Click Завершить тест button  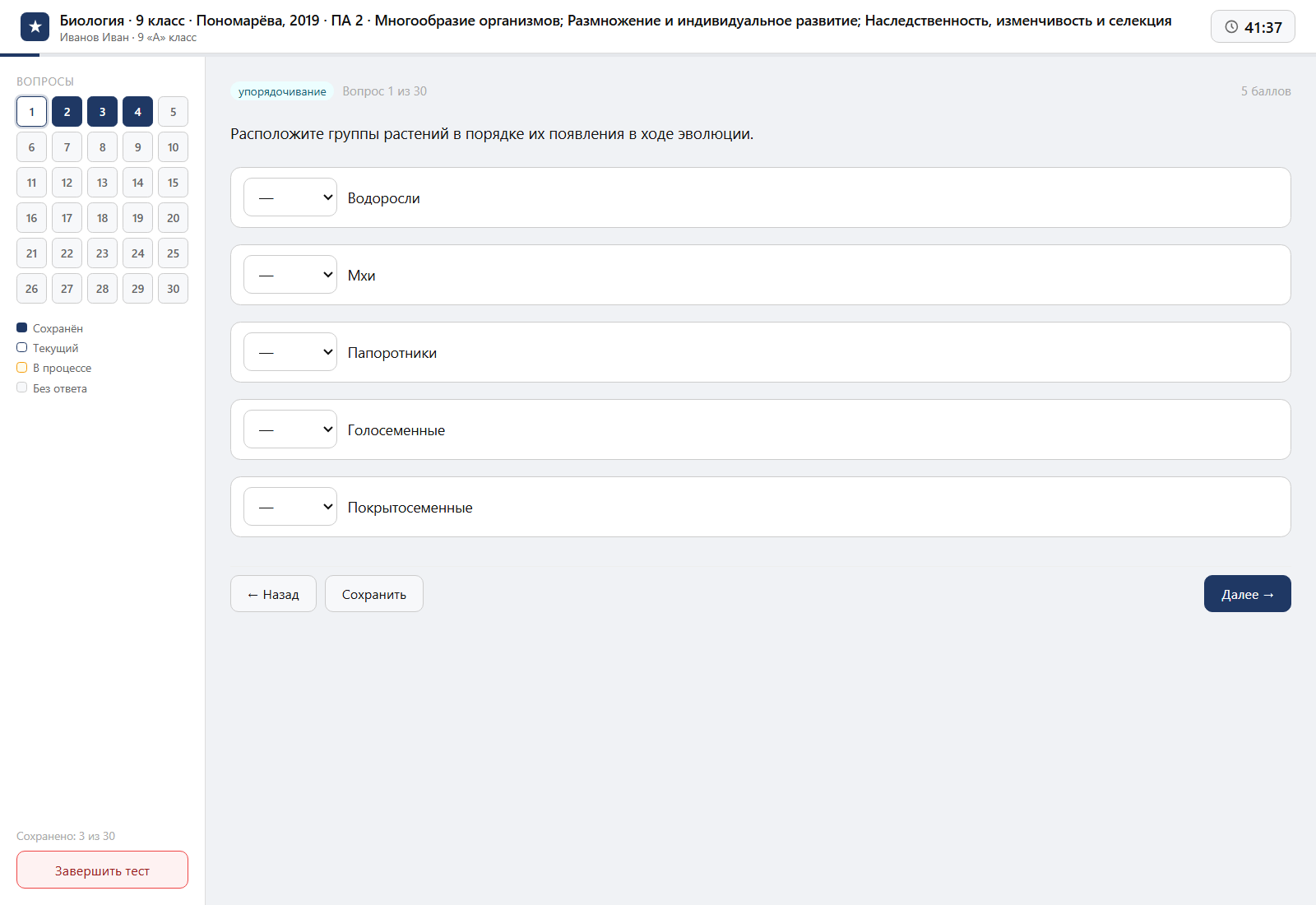(102, 870)
